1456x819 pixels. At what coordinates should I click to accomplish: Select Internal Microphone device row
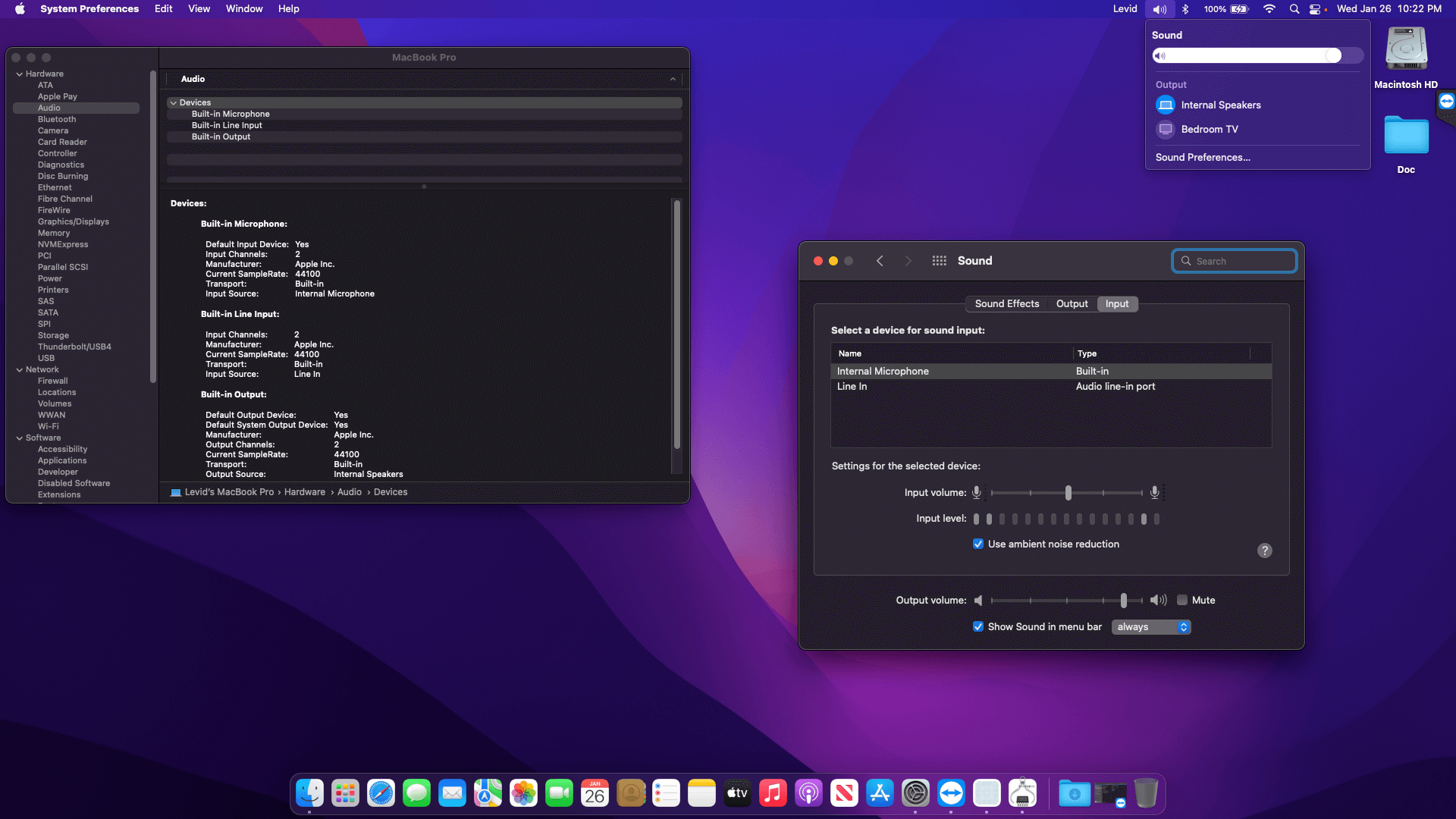[1051, 371]
